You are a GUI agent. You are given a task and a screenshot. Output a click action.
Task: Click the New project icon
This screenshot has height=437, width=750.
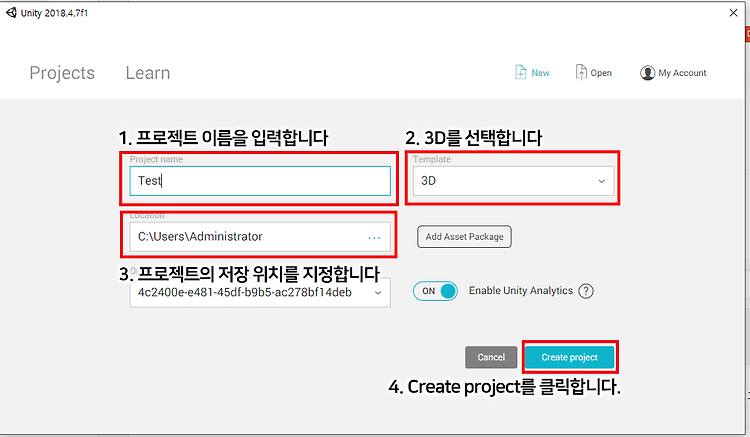(520, 72)
